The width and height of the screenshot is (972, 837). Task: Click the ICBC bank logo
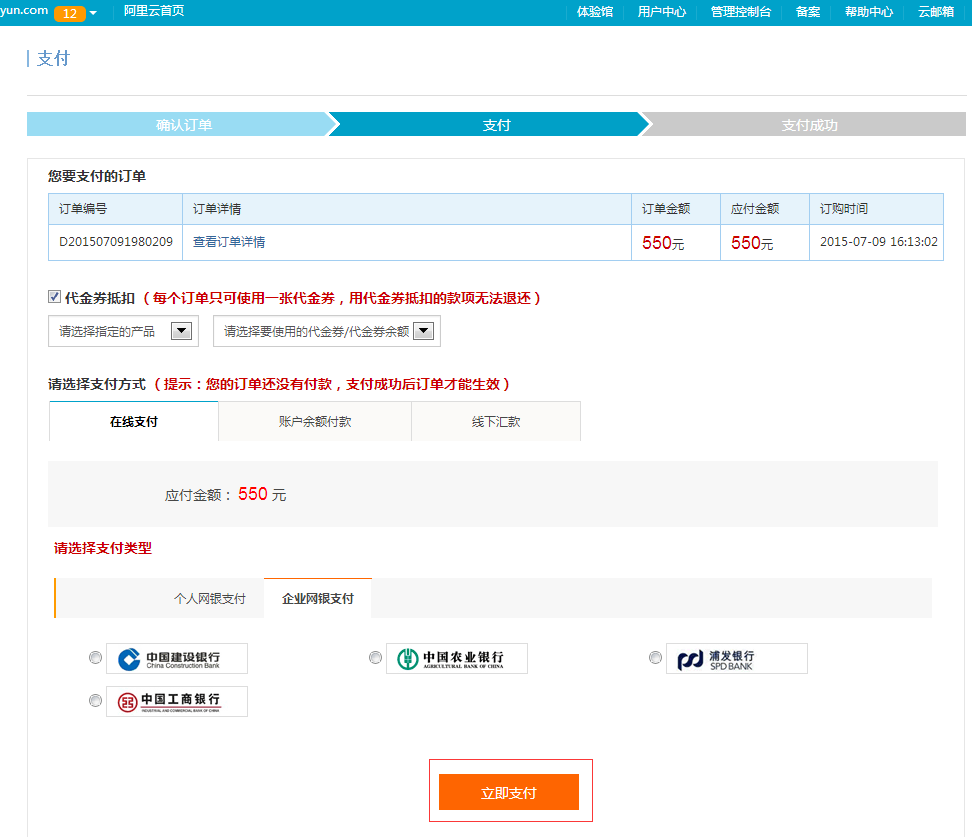[177, 701]
